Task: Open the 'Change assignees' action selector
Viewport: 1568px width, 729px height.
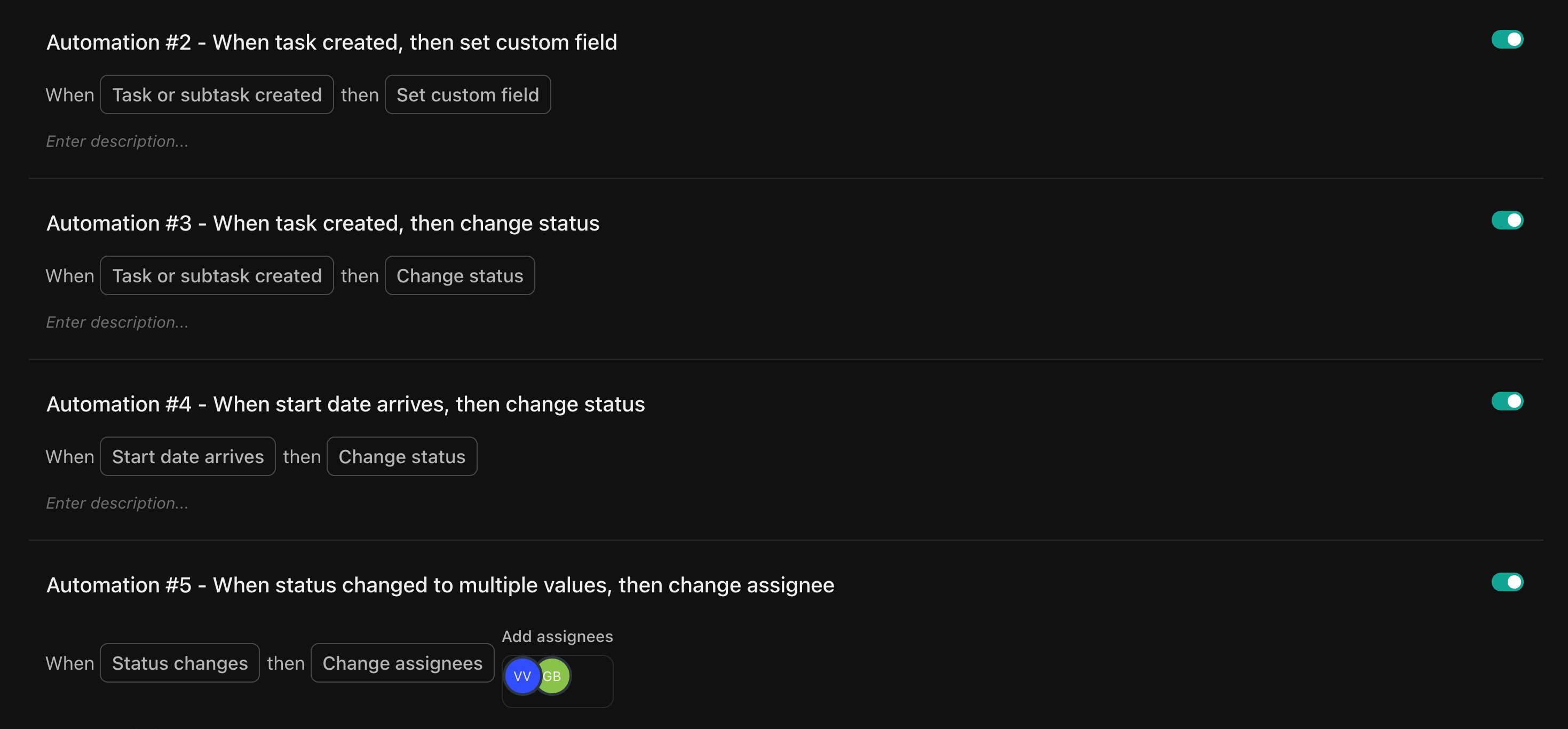Action: coord(402,663)
